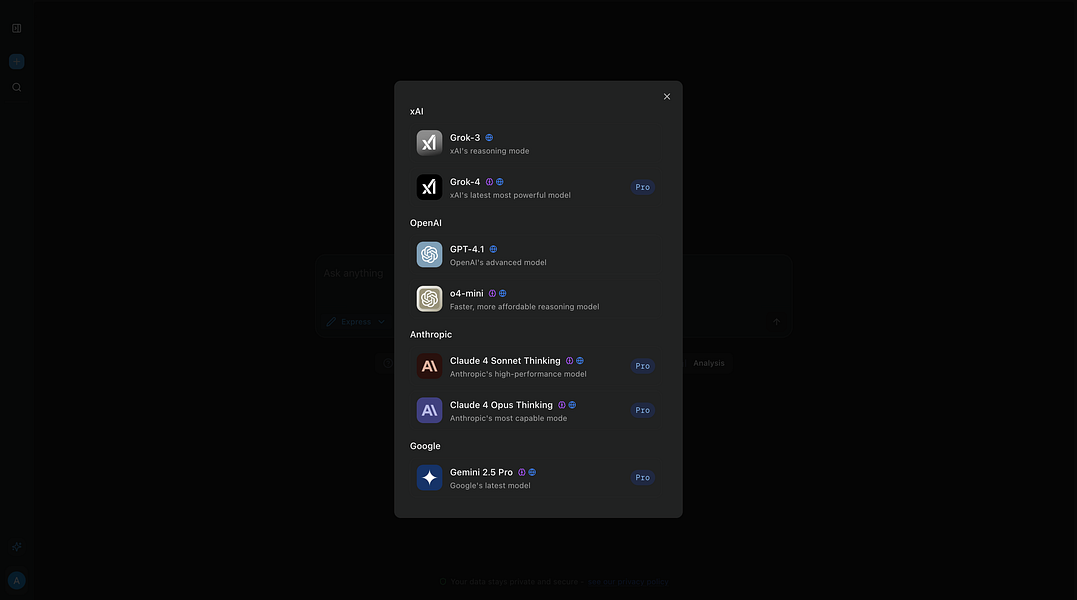Click the purple reasoning icon beside Grok-4
The width and height of the screenshot is (1077, 600).
[489, 182]
